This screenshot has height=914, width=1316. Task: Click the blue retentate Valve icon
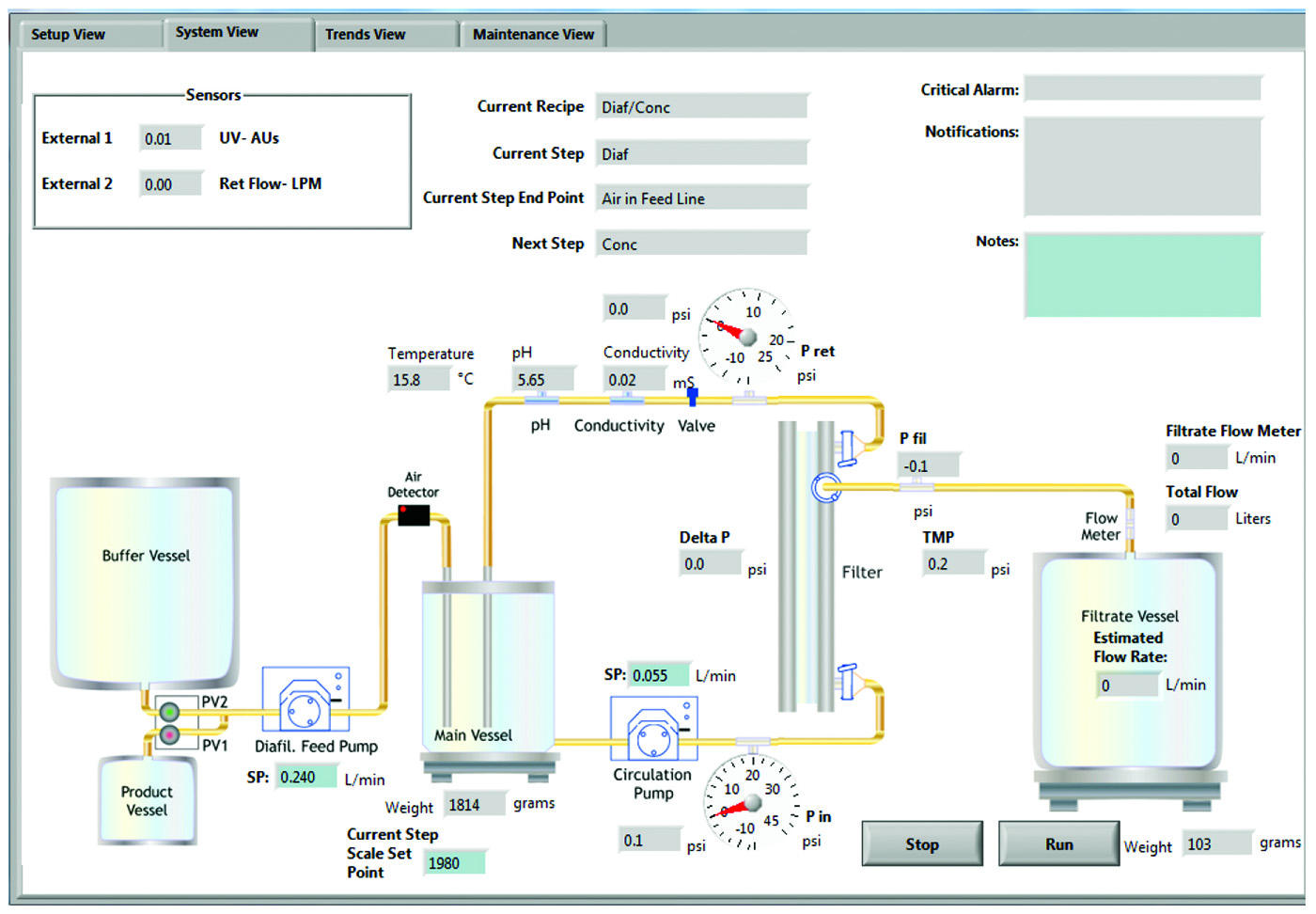point(693,396)
